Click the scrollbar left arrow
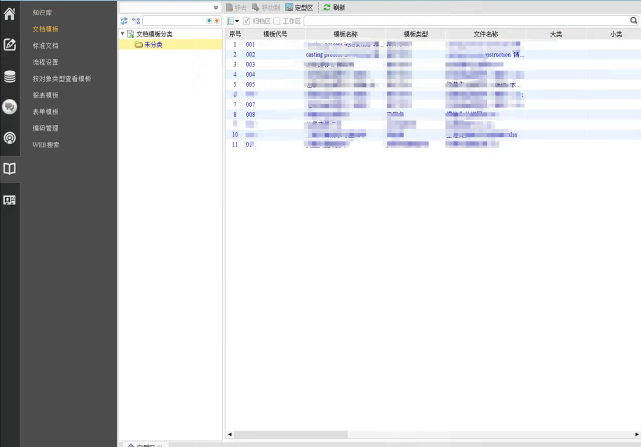This screenshot has height=447, width=641. click(x=230, y=434)
